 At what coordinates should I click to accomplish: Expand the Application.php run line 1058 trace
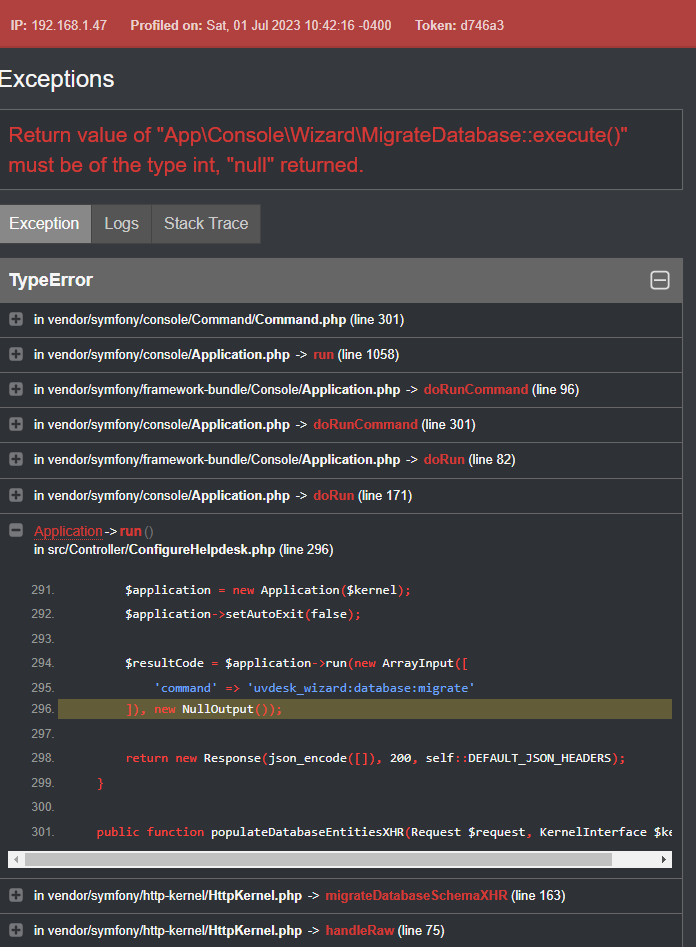[16, 355]
